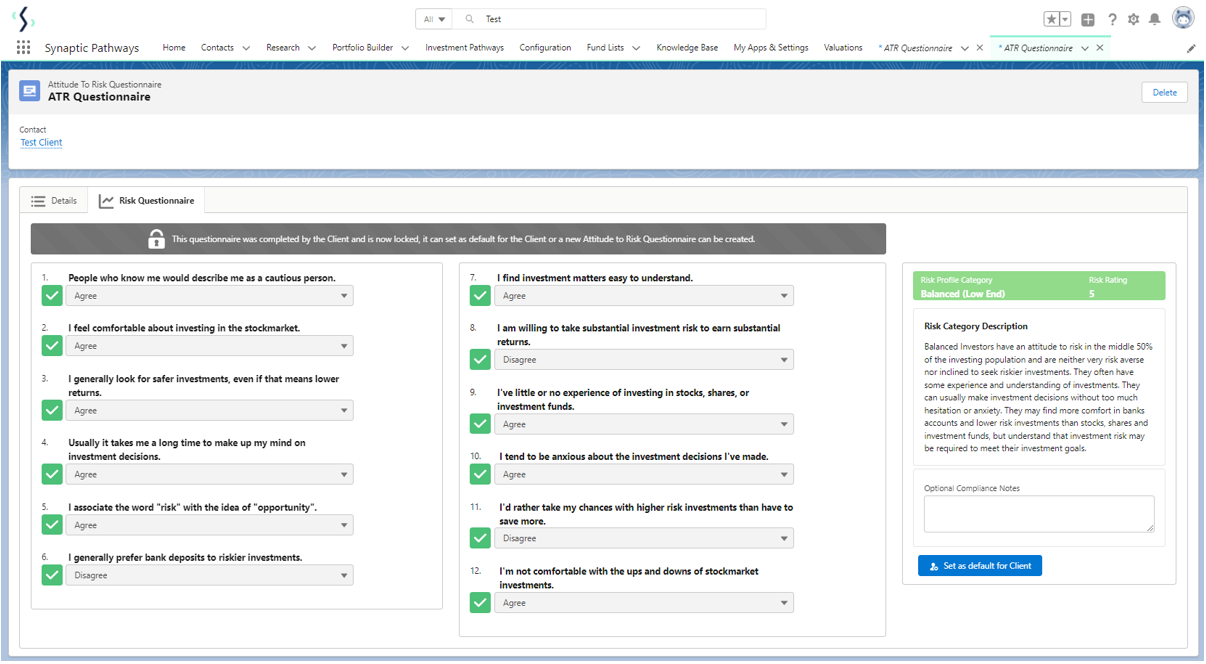The image size is (1206, 664).
Task: Click the Set as default for Client button
Action: (x=980, y=566)
